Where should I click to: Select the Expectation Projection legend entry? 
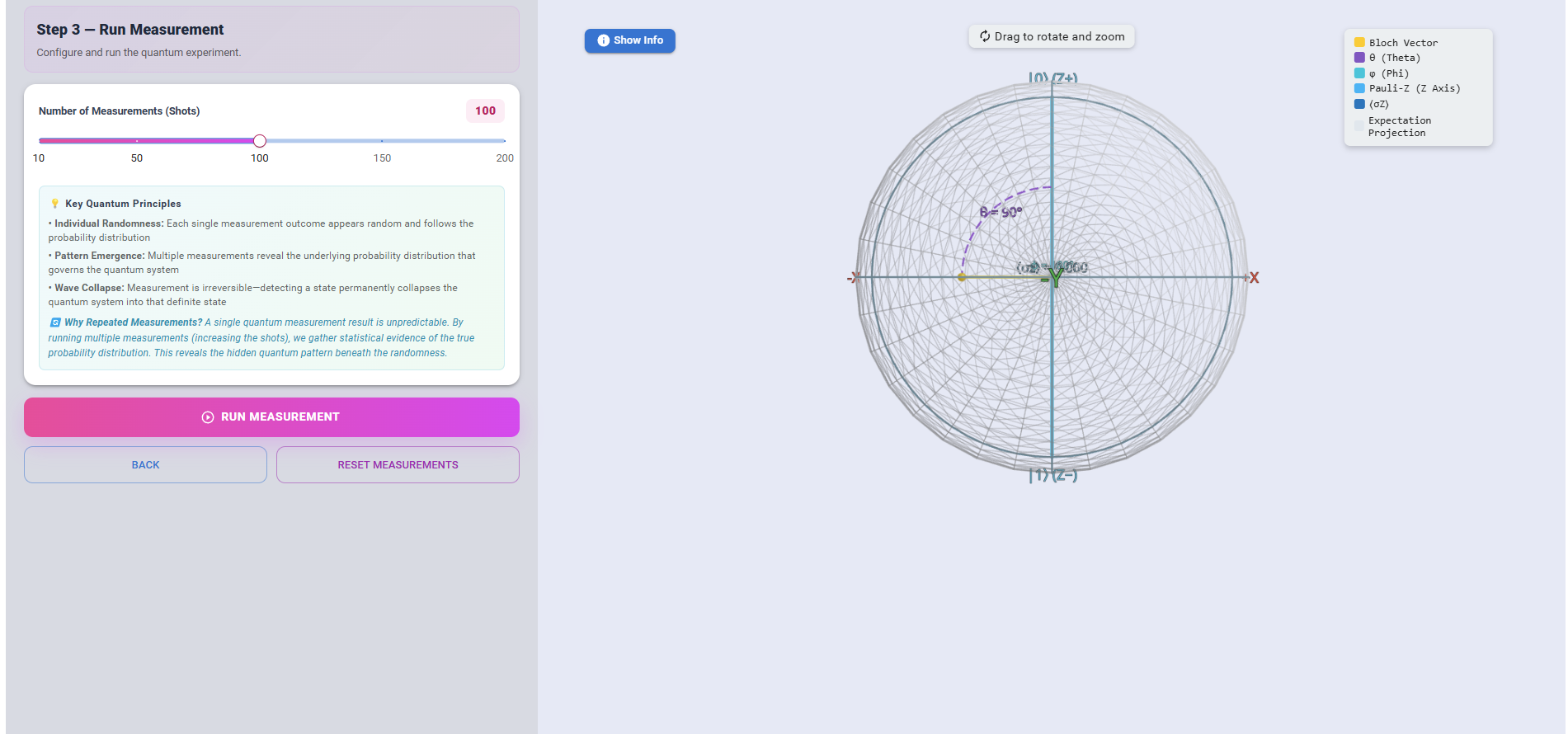1399,126
